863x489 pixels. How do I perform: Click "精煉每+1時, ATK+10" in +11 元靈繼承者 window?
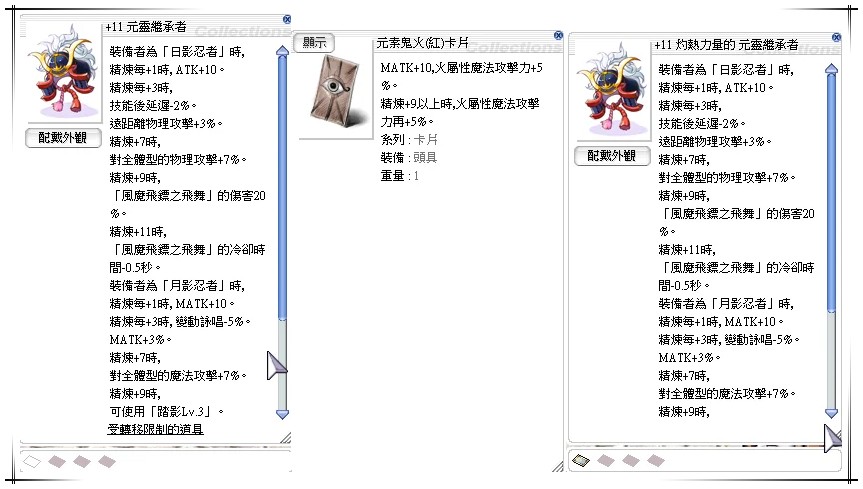click(x=167, y=70)
